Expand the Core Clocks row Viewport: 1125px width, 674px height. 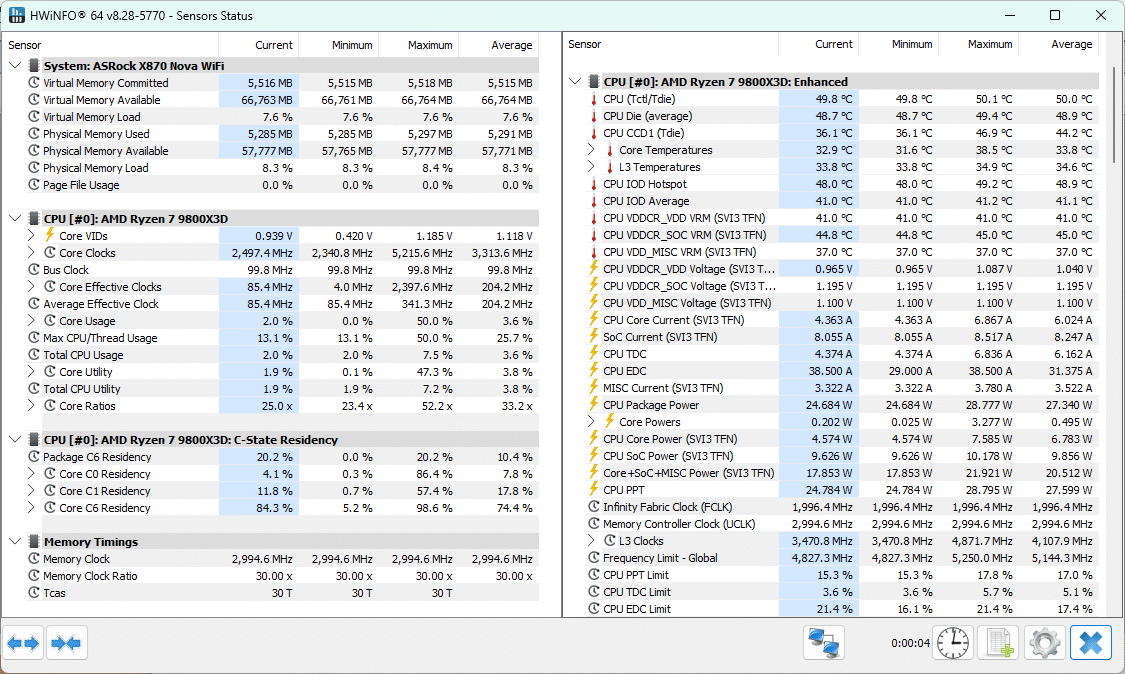pyautogui.click(x=31, y=253)
